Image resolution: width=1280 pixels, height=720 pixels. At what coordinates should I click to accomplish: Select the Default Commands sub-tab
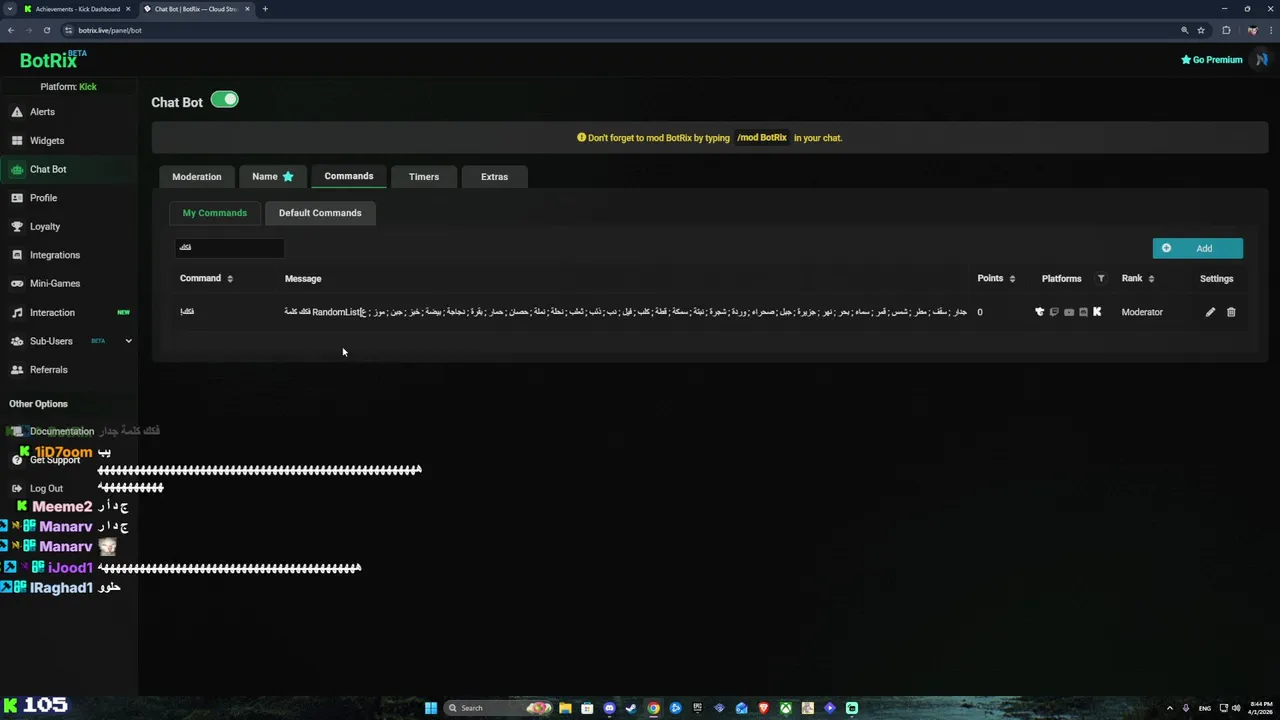(x=320, y=213)
